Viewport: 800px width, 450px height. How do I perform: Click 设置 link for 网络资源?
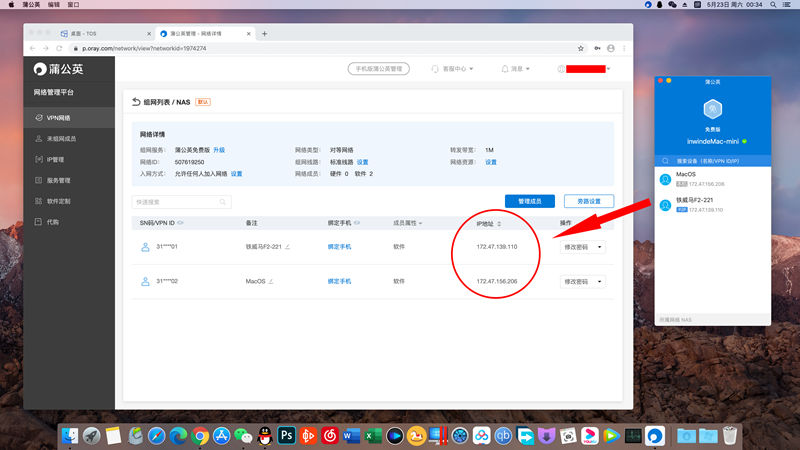pyautogui.click(x=491, y=162)
